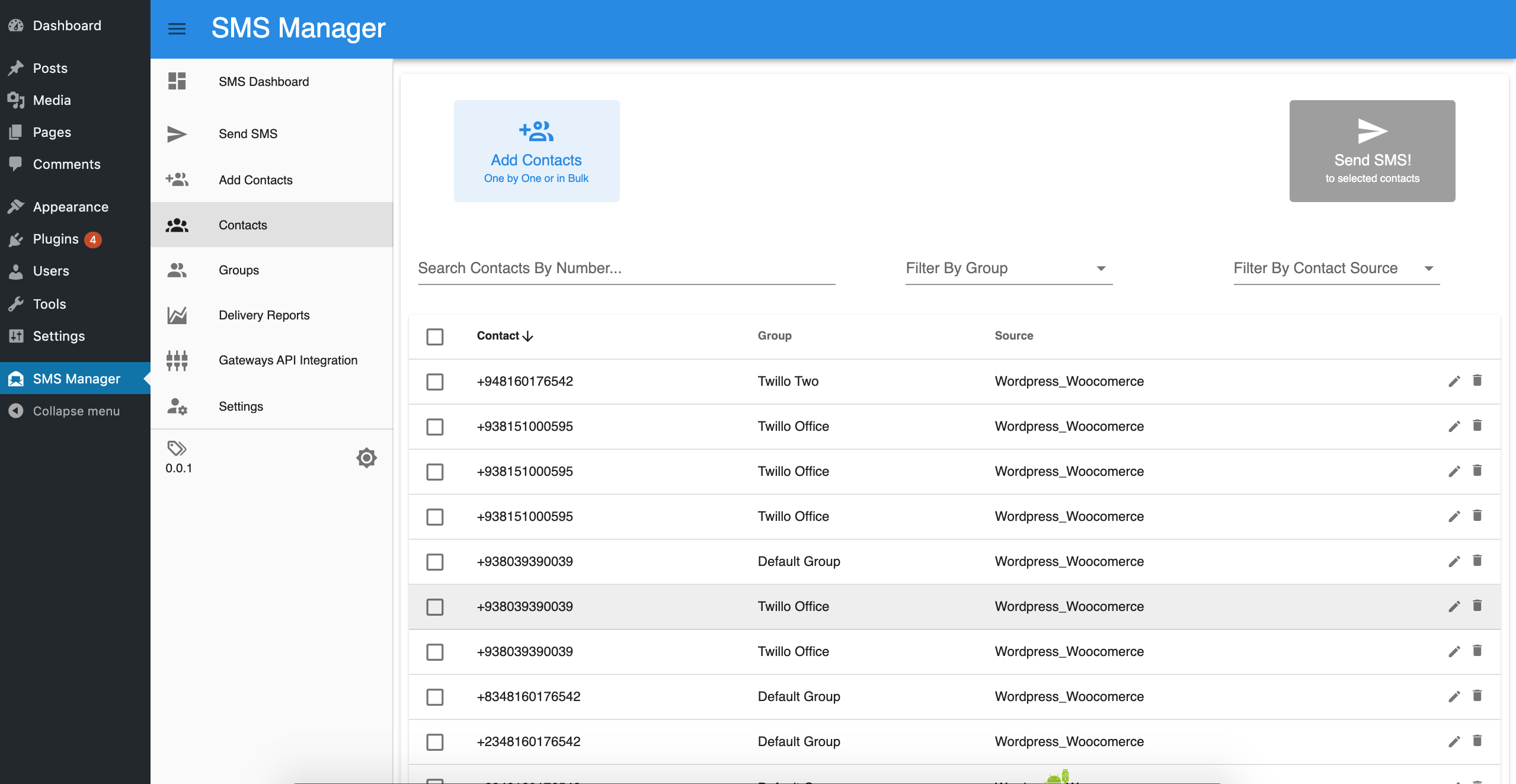This screenshot has height=784, width=1516.
Task: Toggle the select-all contacts checkbox
Action: (x=434, y=337)
